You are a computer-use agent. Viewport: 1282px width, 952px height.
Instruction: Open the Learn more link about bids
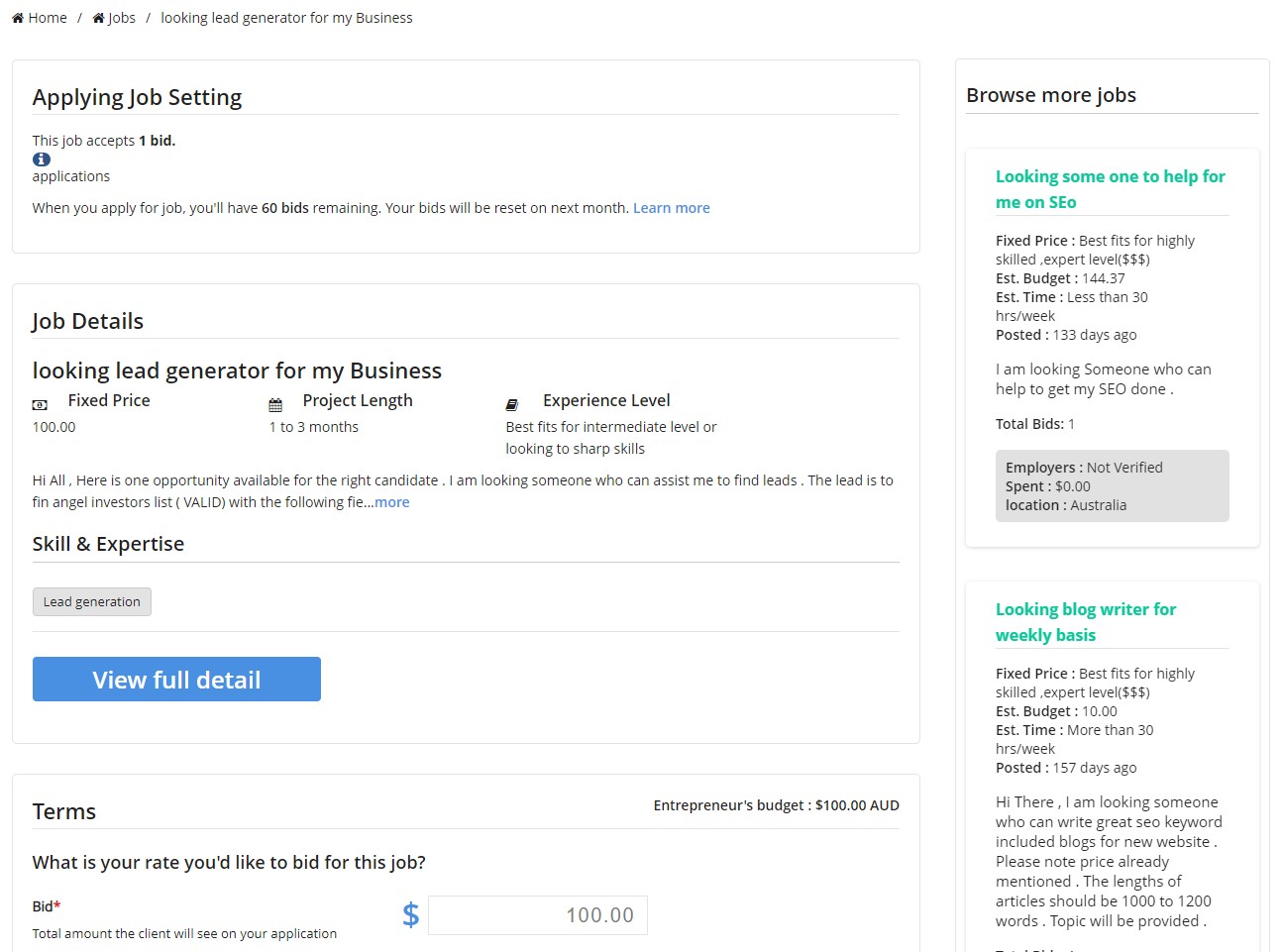tap(671, 208)
